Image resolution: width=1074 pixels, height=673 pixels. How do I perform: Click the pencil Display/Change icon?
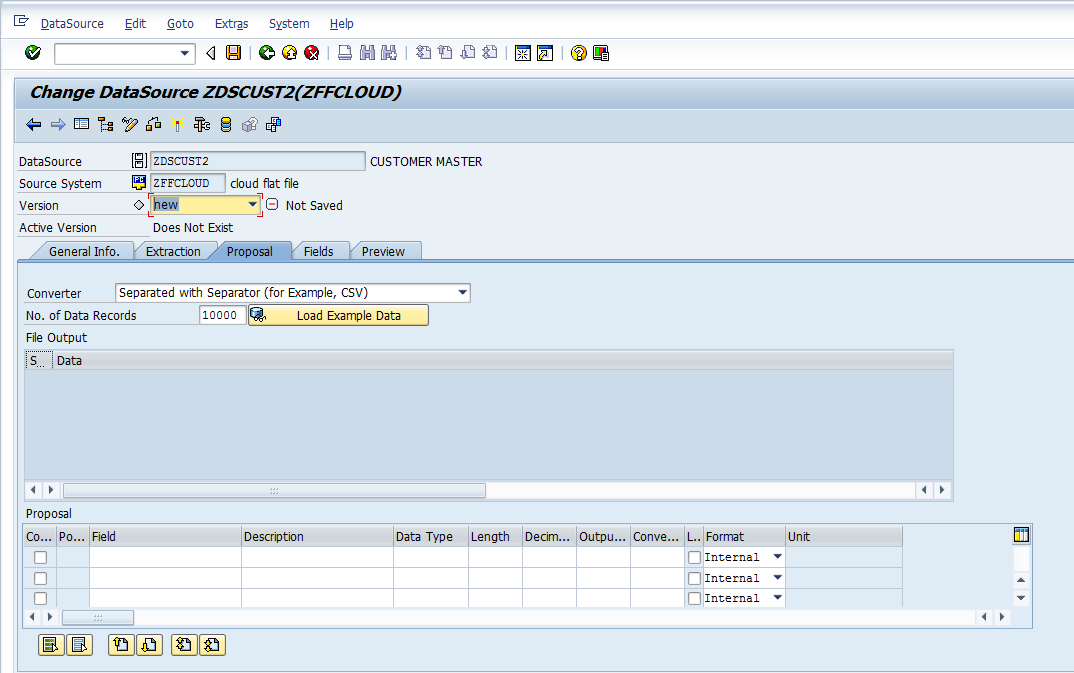click(x=129, y=124)
